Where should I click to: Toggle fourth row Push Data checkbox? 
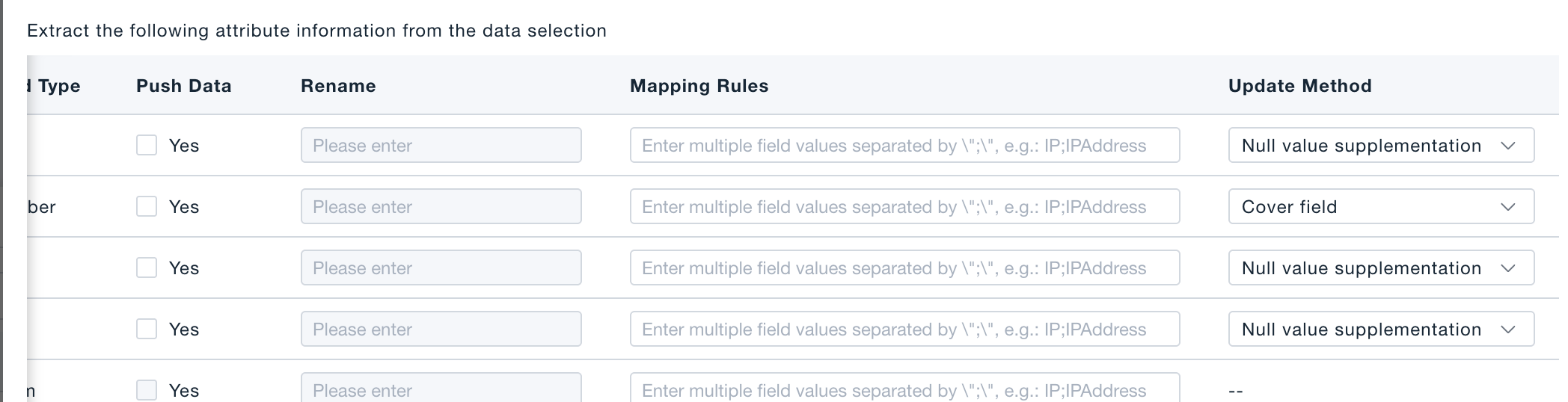point(147,329)
